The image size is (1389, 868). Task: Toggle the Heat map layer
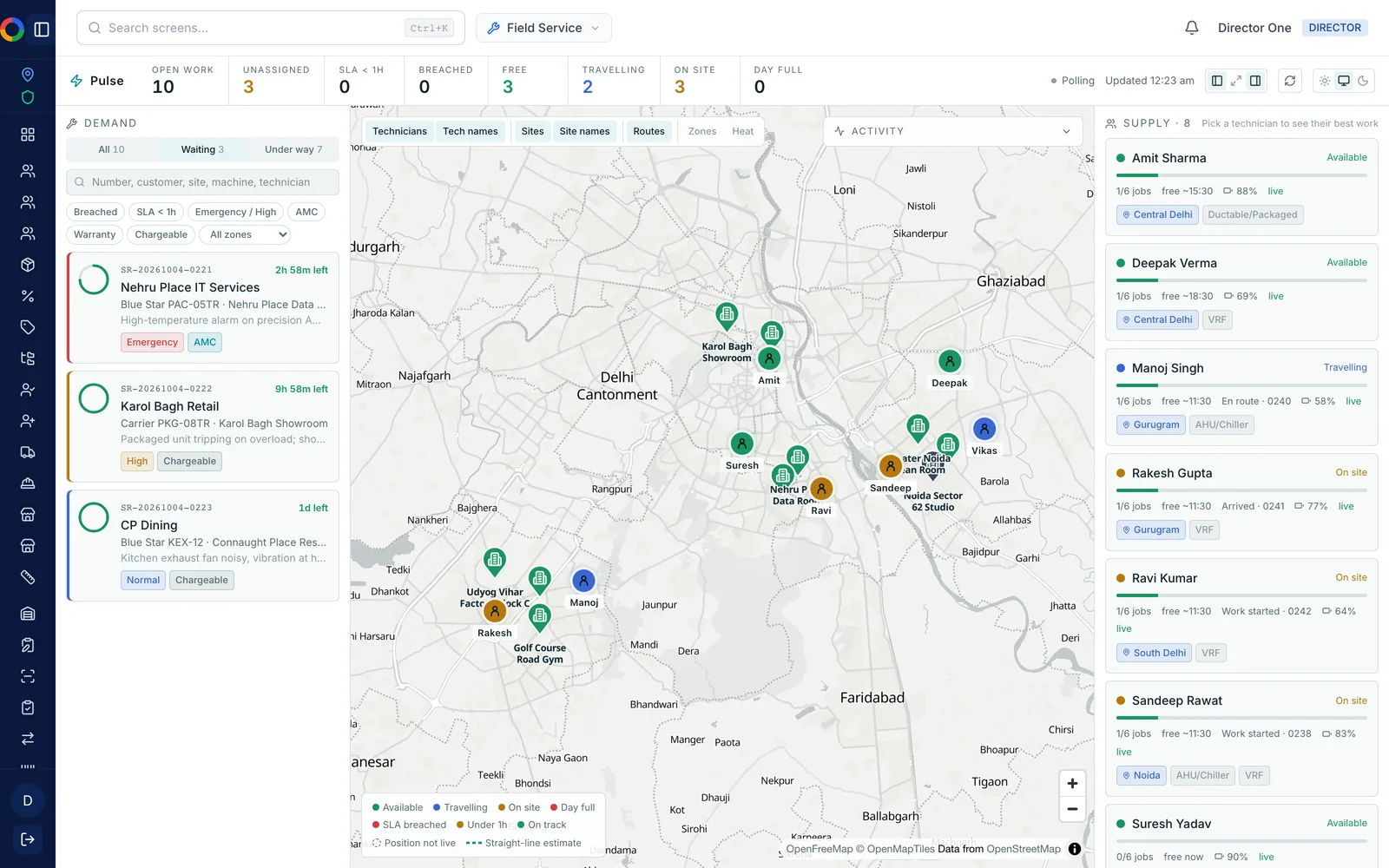pyautogui.click(x=742, y=131)
